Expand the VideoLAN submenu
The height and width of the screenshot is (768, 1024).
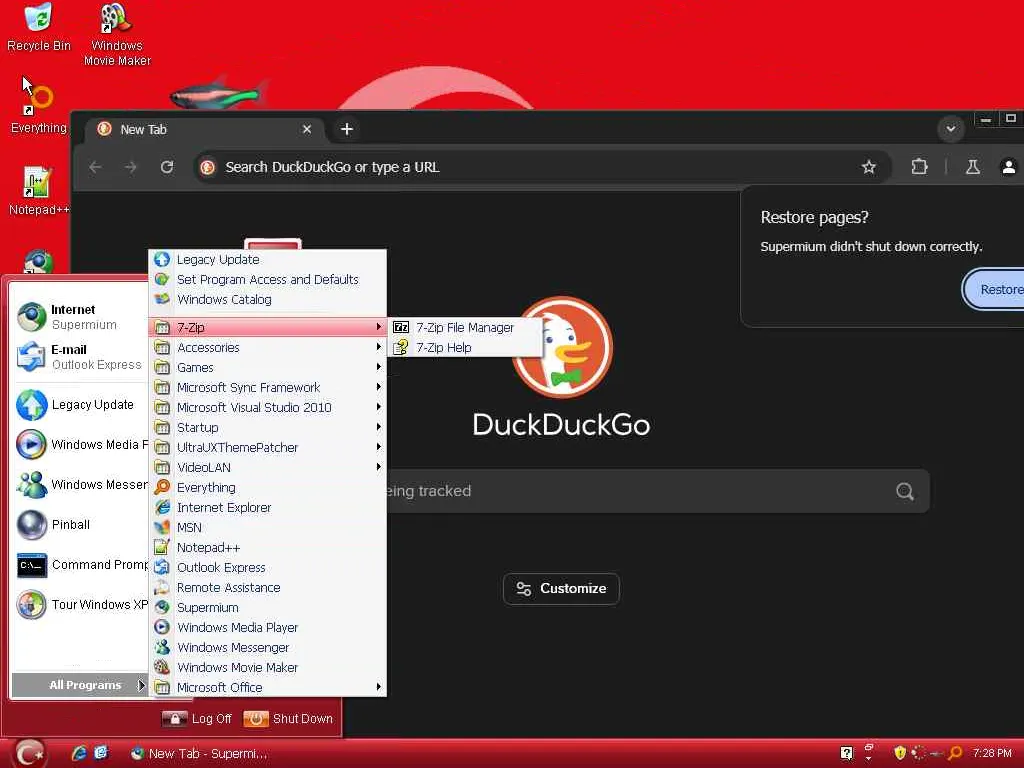tap(268, 468)
